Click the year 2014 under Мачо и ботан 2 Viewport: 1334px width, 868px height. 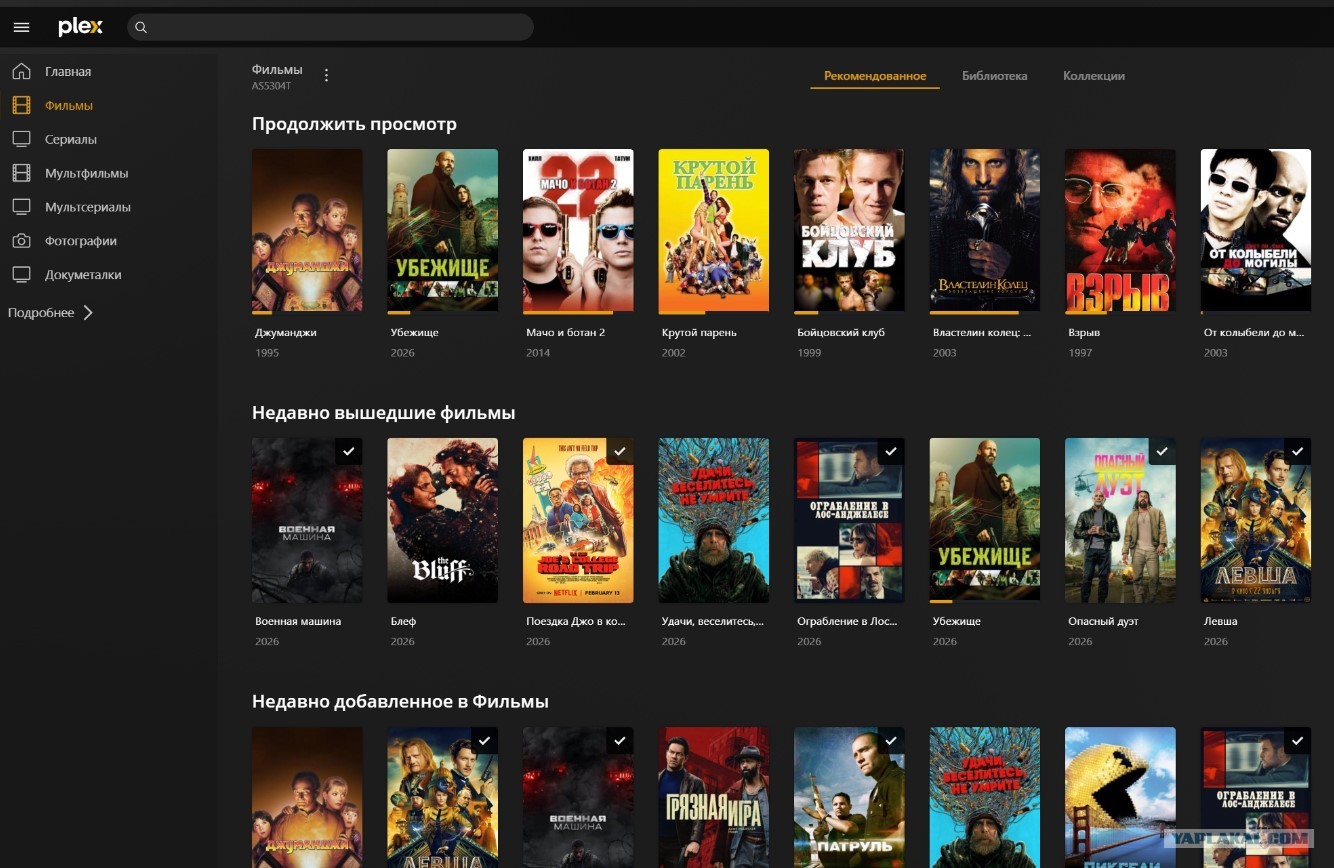(538, 353)
